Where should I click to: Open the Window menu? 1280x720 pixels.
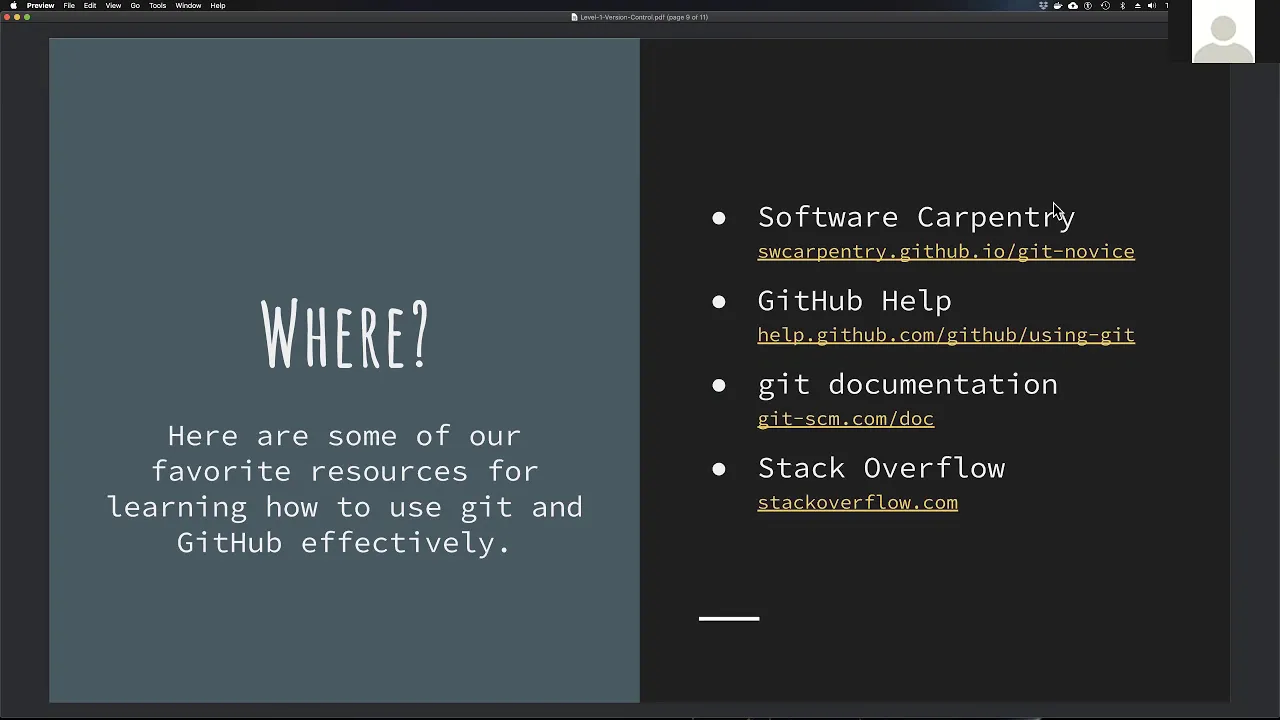(188, 5)
